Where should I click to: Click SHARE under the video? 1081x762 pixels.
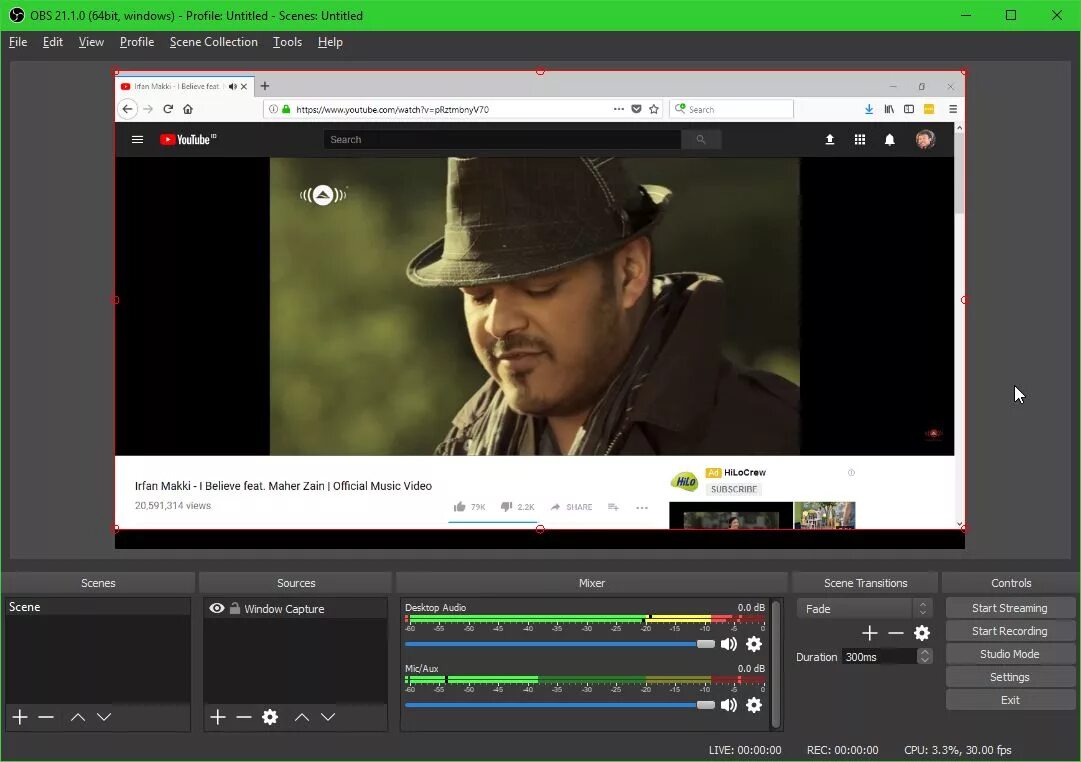tap(572, 507)
